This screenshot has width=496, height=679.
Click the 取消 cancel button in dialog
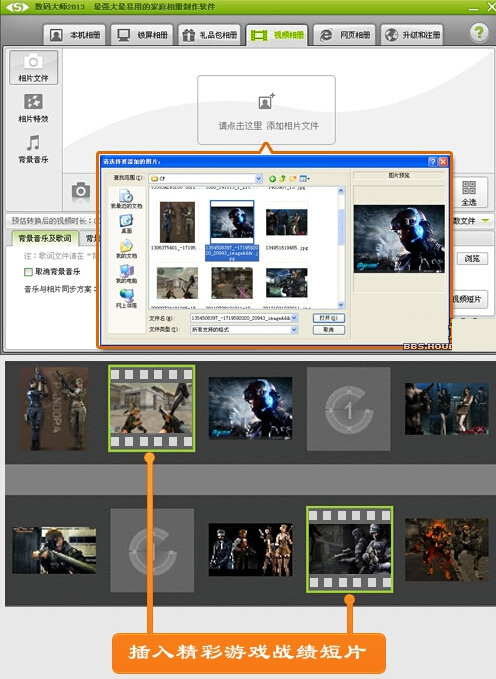pyautogui.click(x=328, y=330)
